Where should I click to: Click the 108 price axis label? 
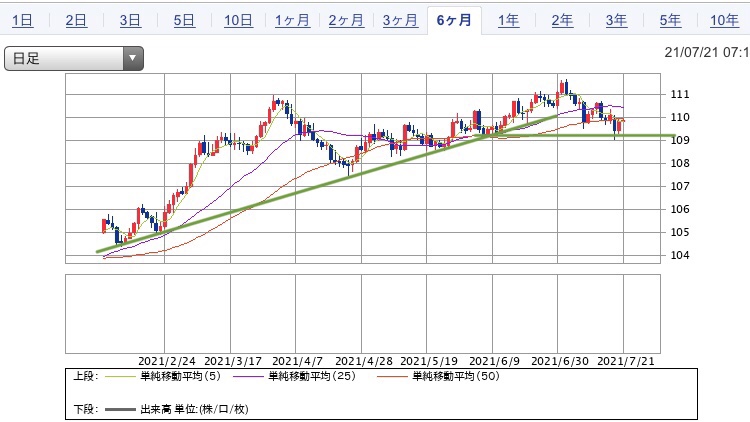(680, 163)
